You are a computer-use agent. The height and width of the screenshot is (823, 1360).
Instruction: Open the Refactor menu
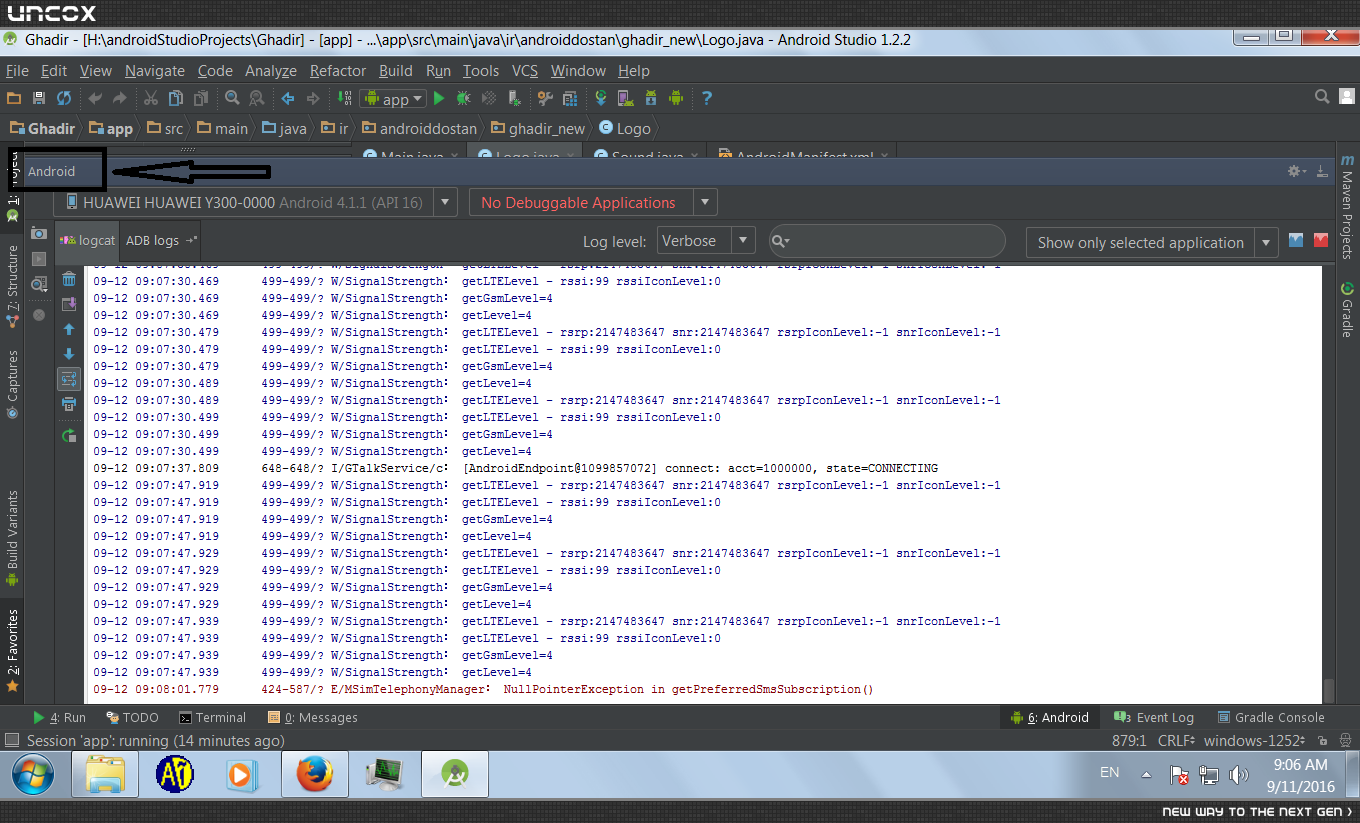338,71
